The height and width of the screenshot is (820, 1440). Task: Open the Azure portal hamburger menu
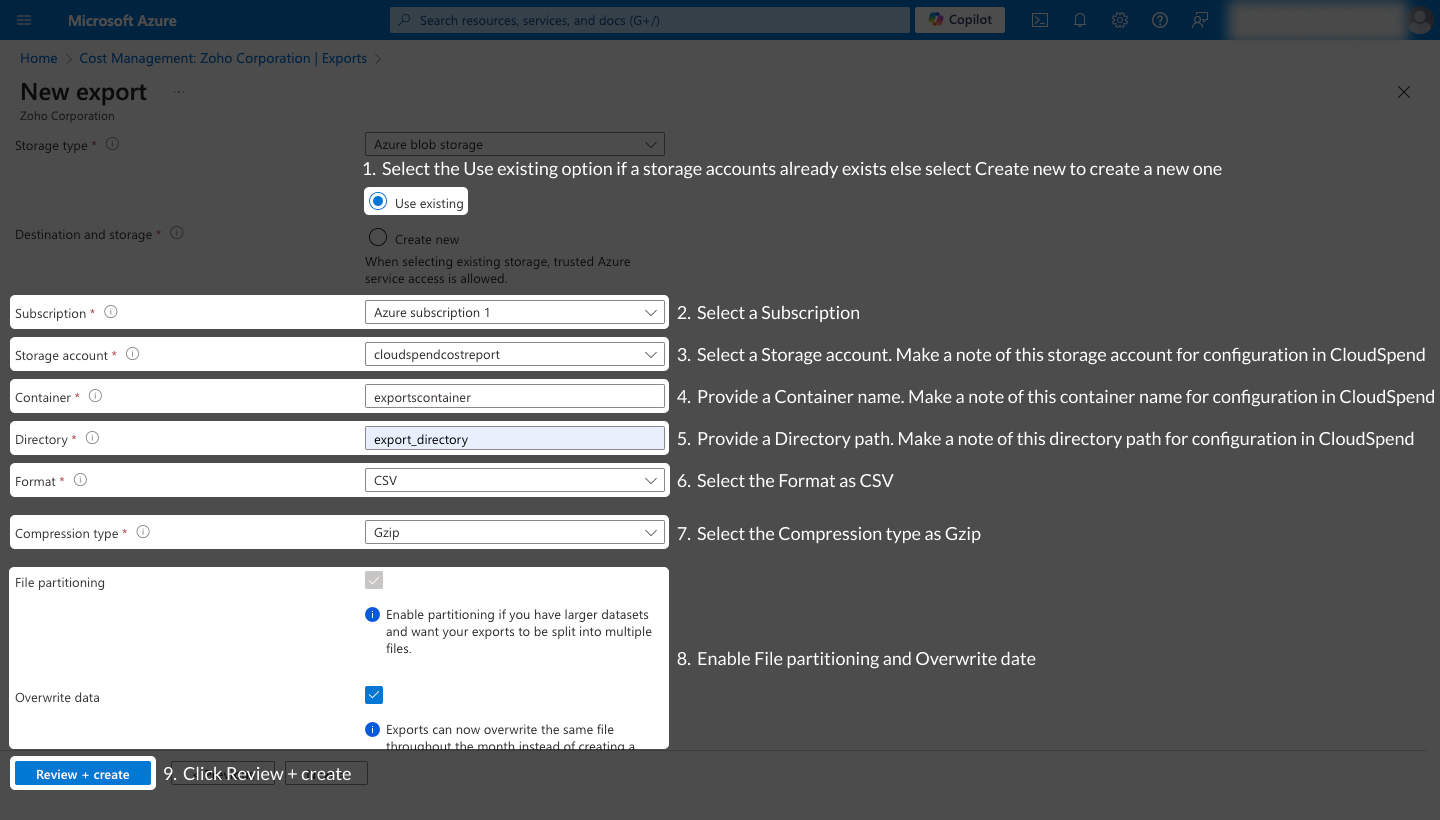coord(24,20)
